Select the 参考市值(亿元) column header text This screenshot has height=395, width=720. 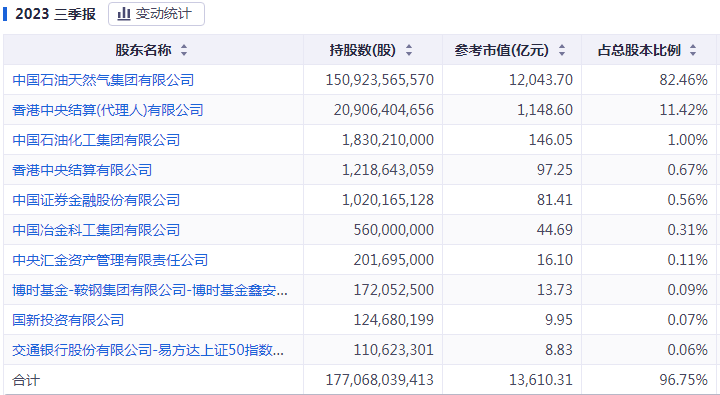[502, 50]
